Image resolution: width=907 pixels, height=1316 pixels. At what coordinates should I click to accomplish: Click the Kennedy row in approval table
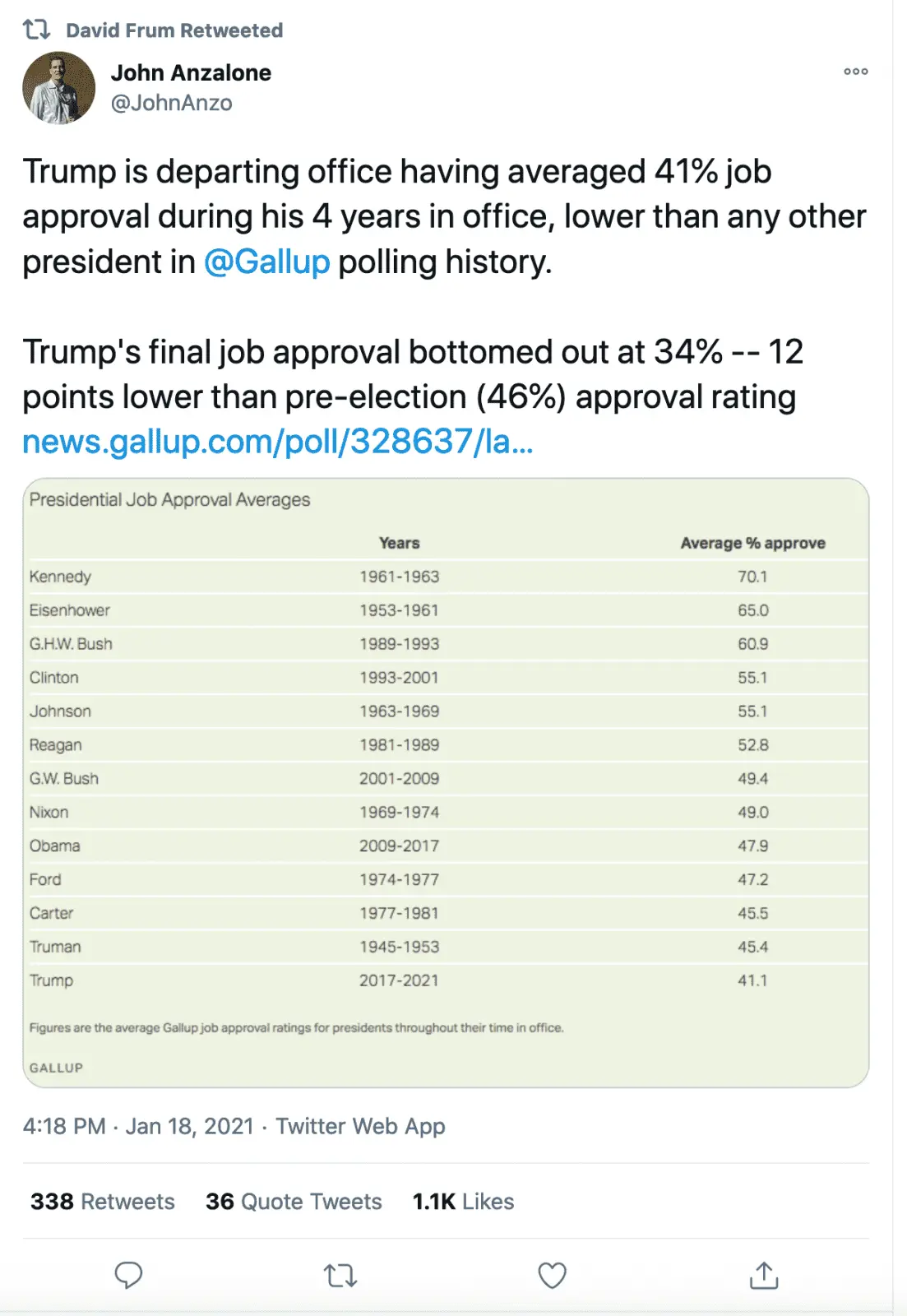399,577
